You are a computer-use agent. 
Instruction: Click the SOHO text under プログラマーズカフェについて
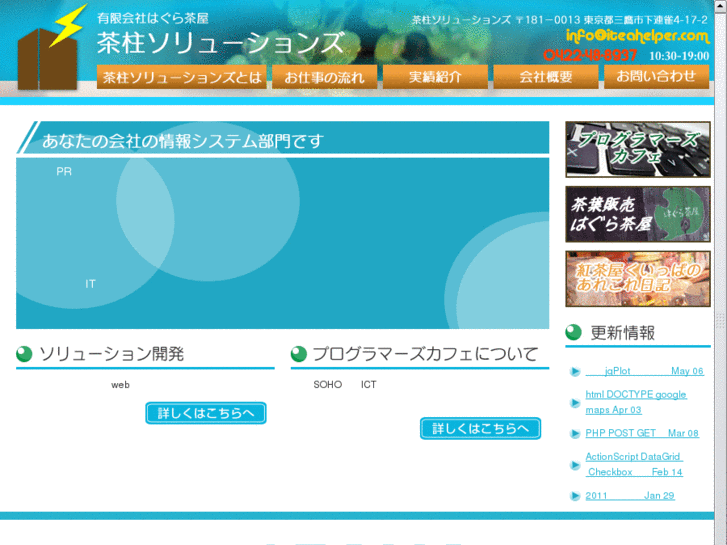tap(327, 385)
